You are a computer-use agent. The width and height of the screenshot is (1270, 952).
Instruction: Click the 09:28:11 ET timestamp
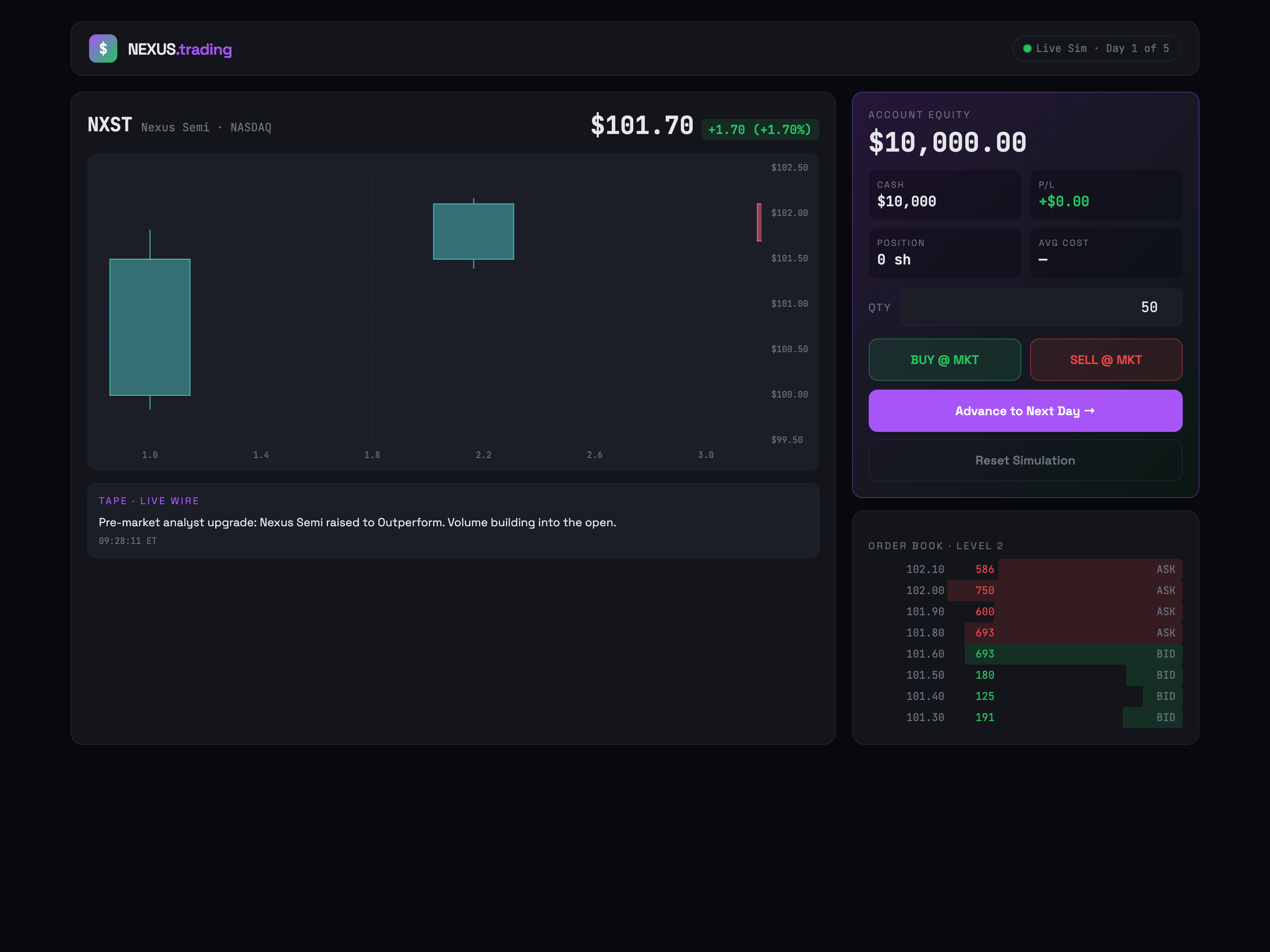(x=127, y=540)
